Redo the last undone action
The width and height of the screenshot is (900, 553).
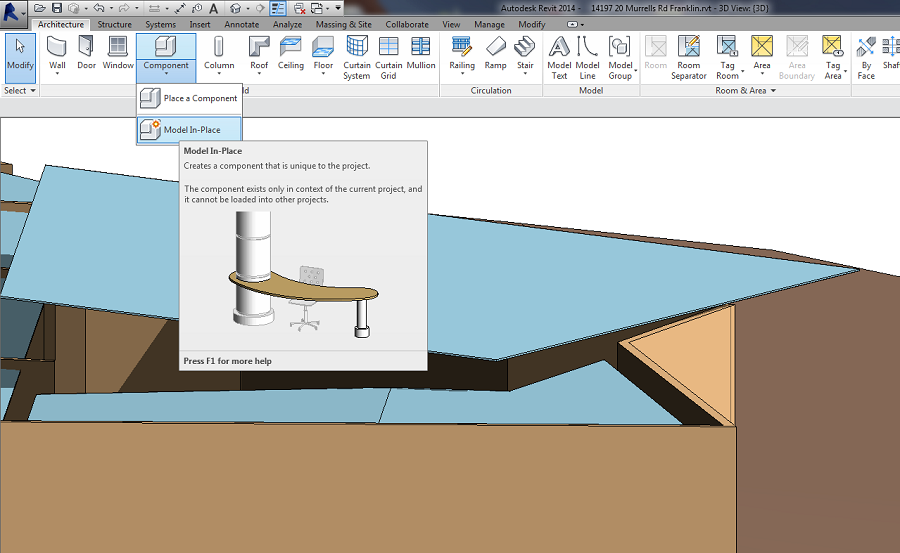coord(124,8)
